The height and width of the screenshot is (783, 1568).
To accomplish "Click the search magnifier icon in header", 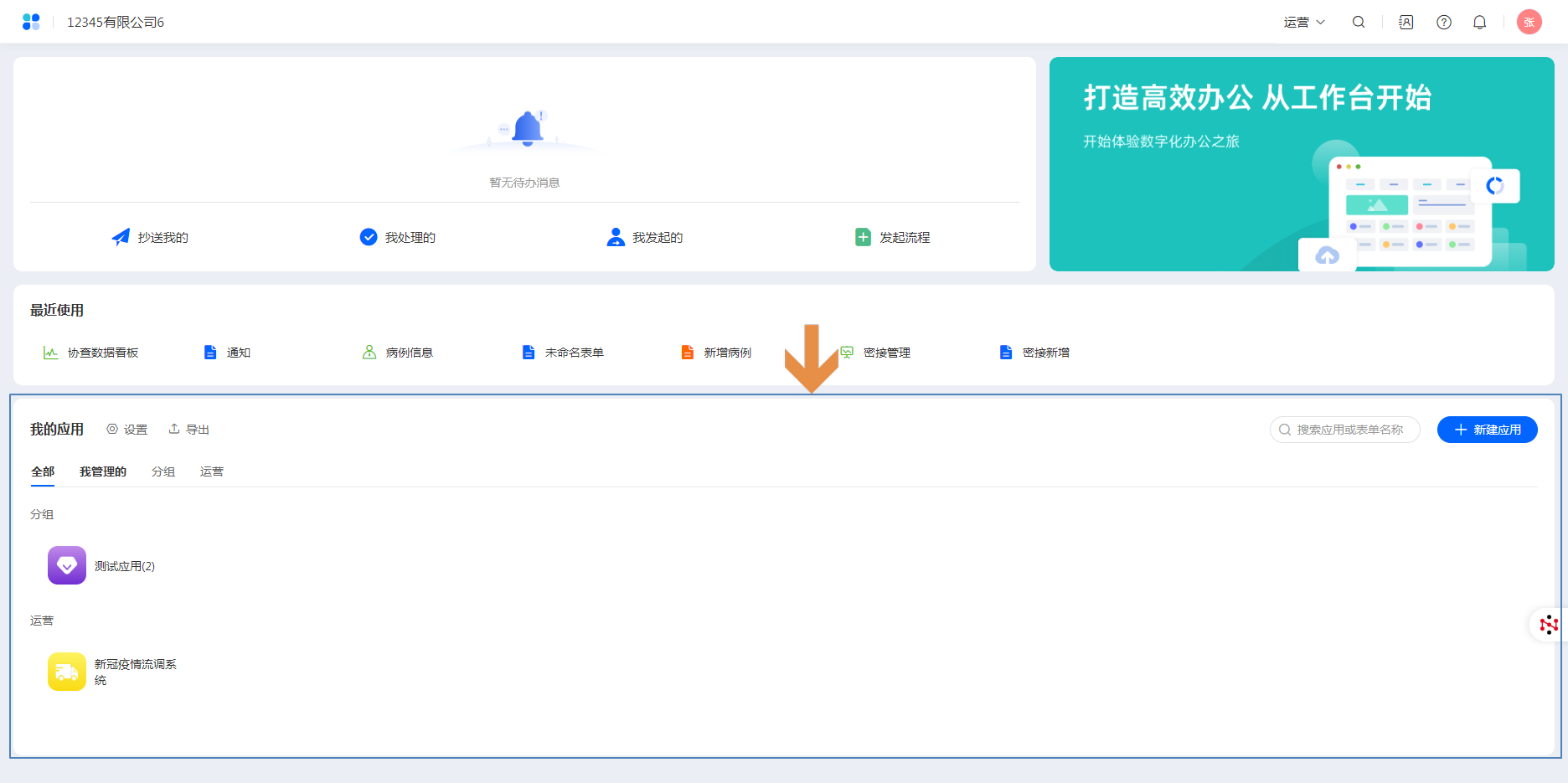I will coord(1359,23).
